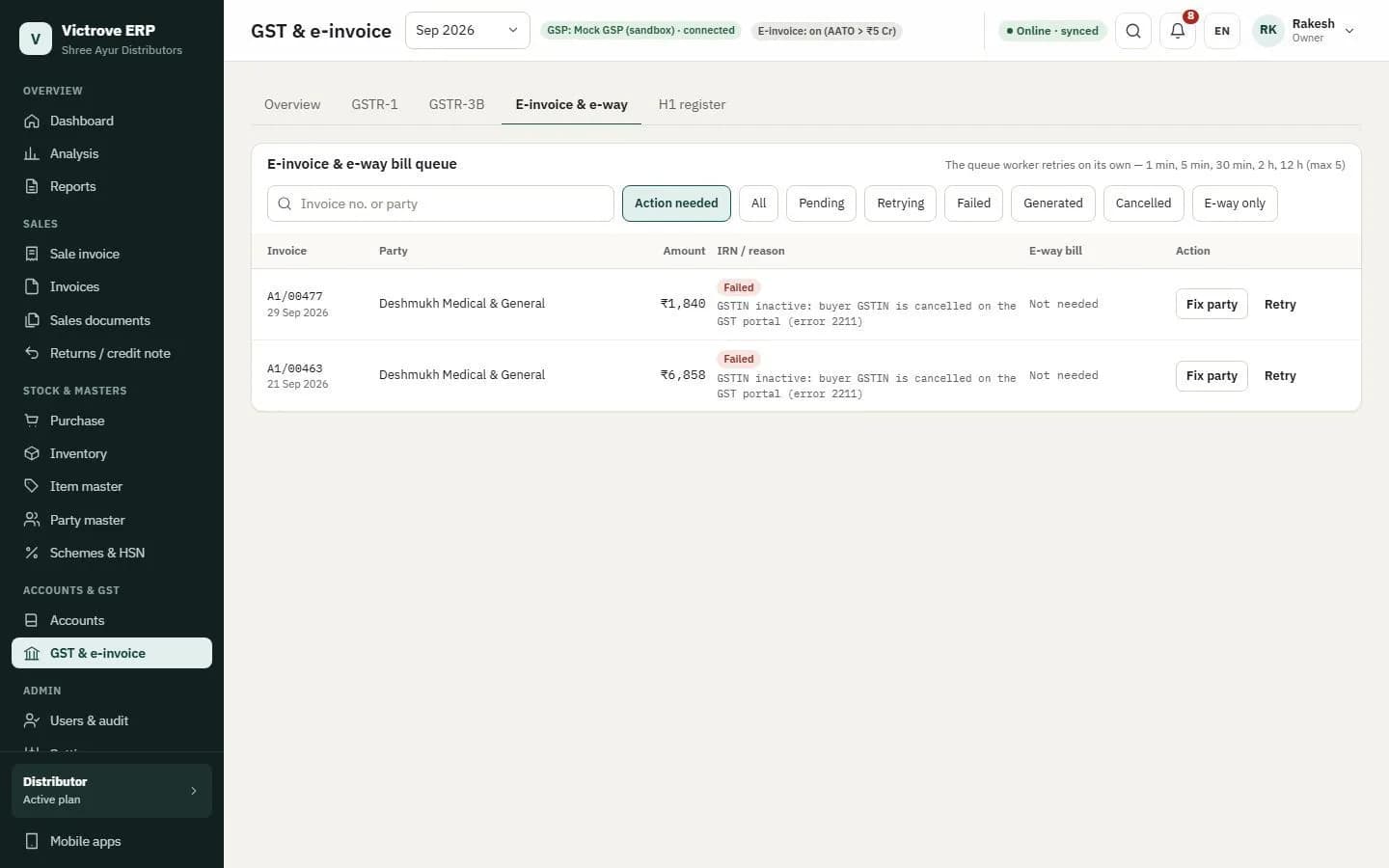
Task: Open the Sales documents section
Action: [112, 320]
